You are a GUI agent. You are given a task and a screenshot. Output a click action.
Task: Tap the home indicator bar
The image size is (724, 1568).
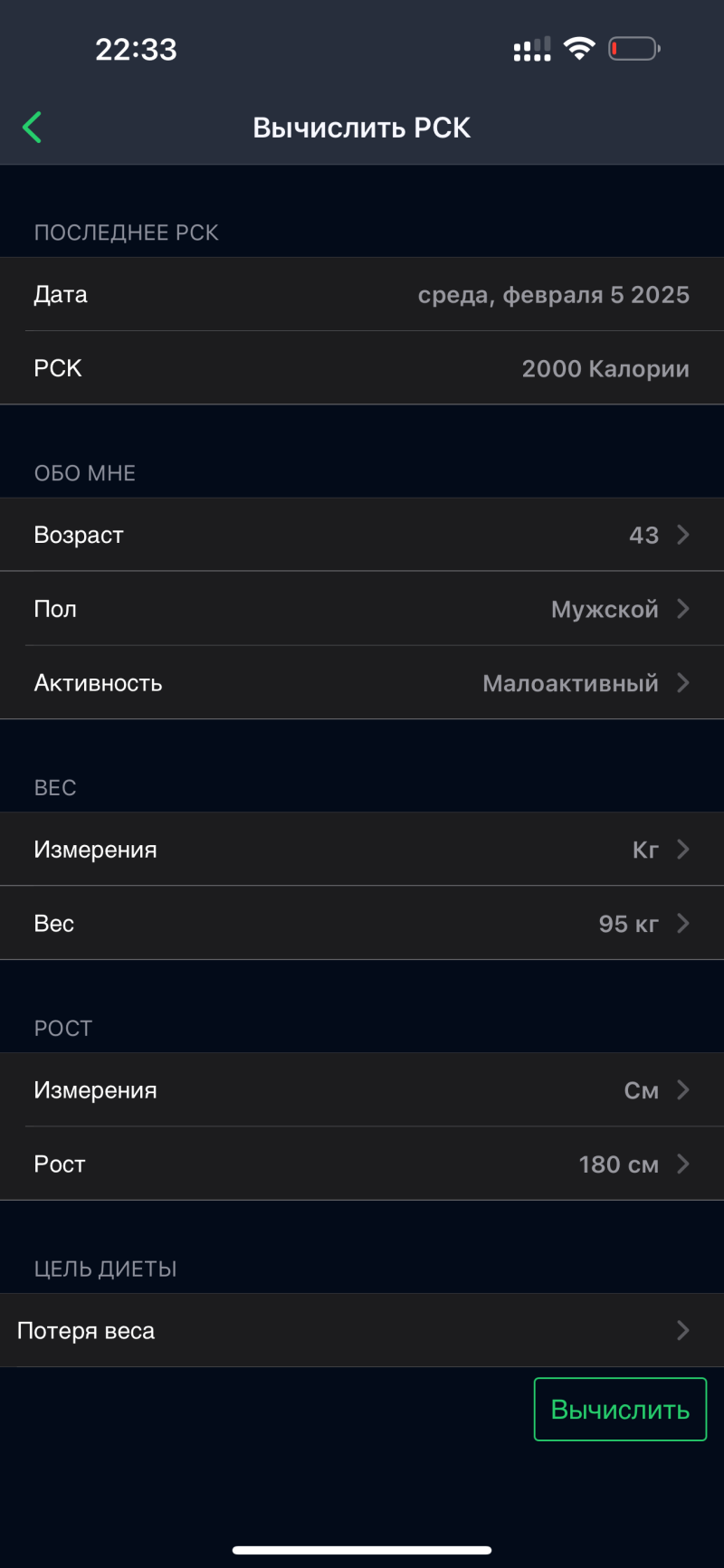pyautogui.click(x=362, y=1550)
